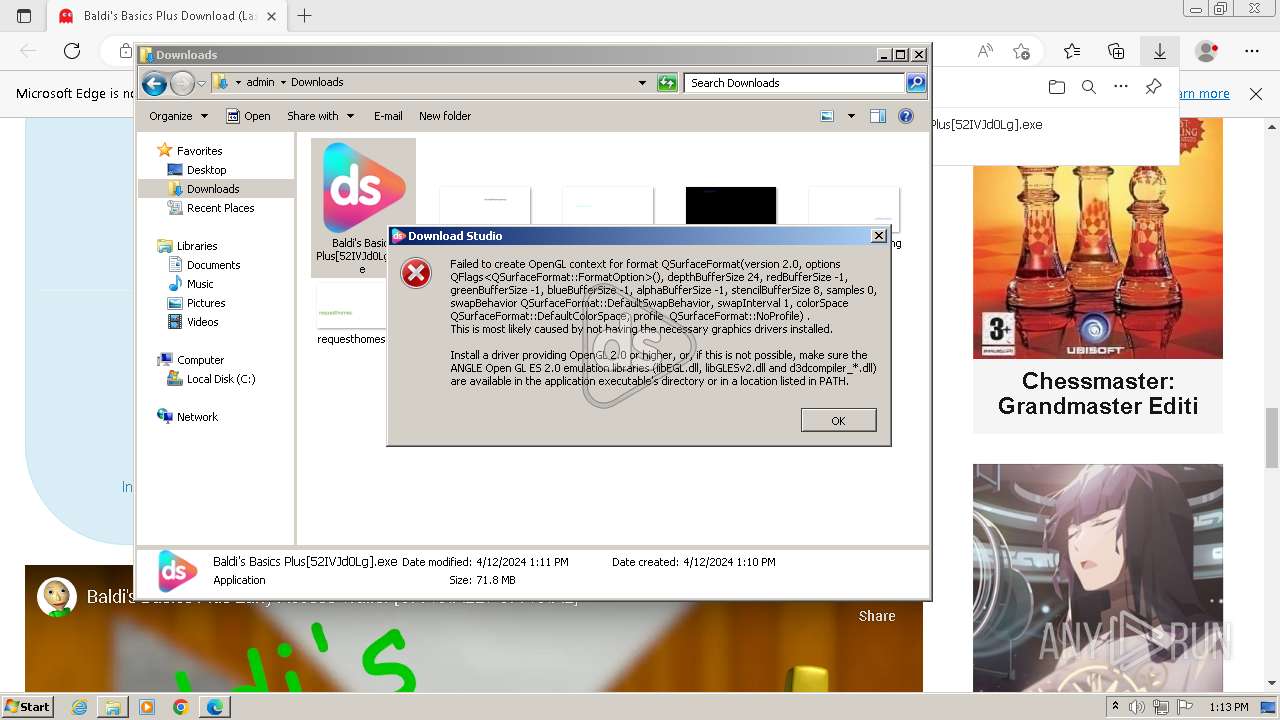Open more options in Edge downloads panel
The height and width of the screenshot is (720, 1280).
(x=1121, y=87)
